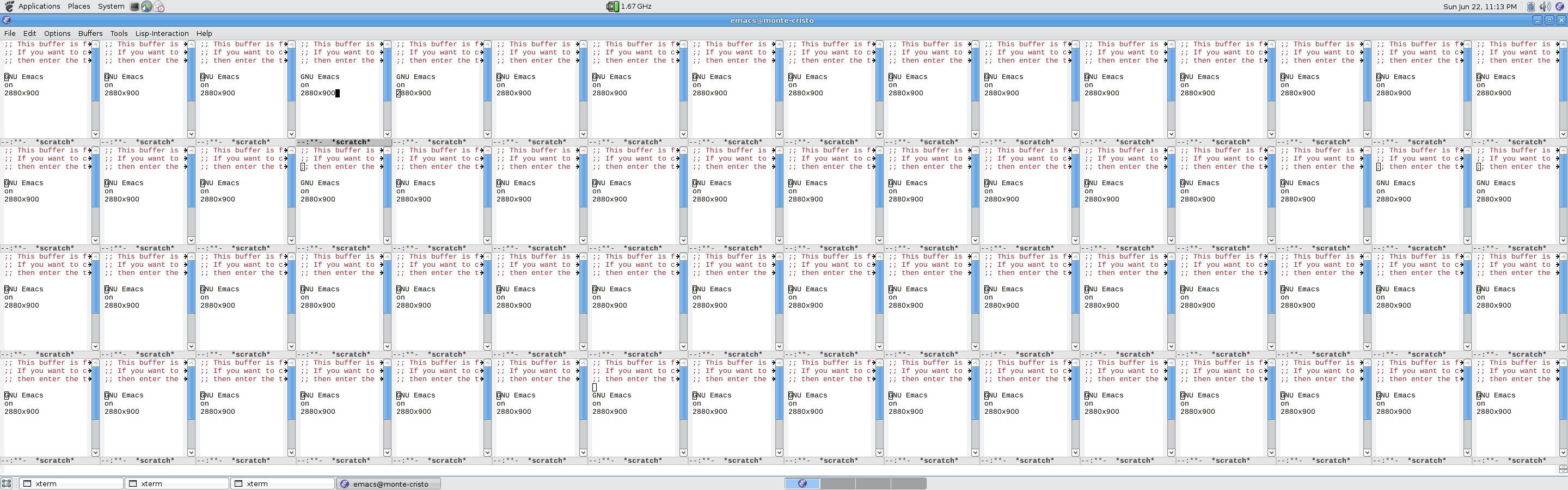Click the trash icon beside the clock
The width and height of the screenshot is (1568, 490).
coord(1531,7)
